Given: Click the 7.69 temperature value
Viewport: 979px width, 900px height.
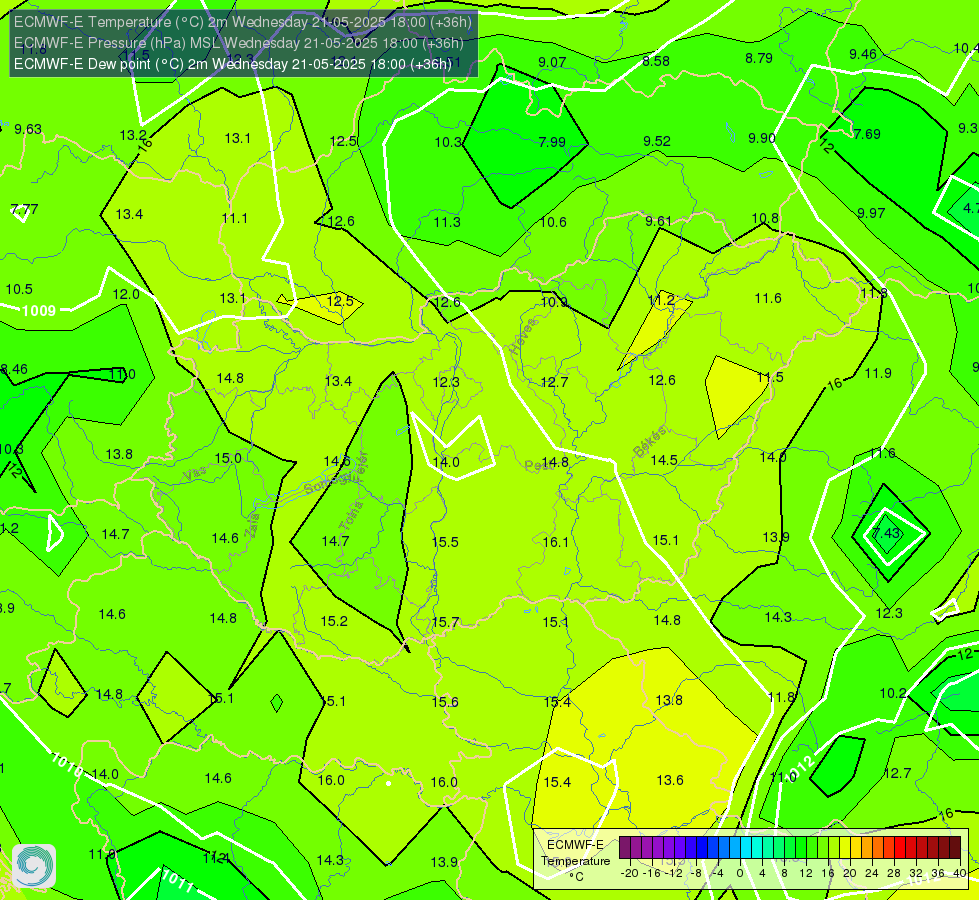Looking at the screenshot, I should [x=867, y=134].
